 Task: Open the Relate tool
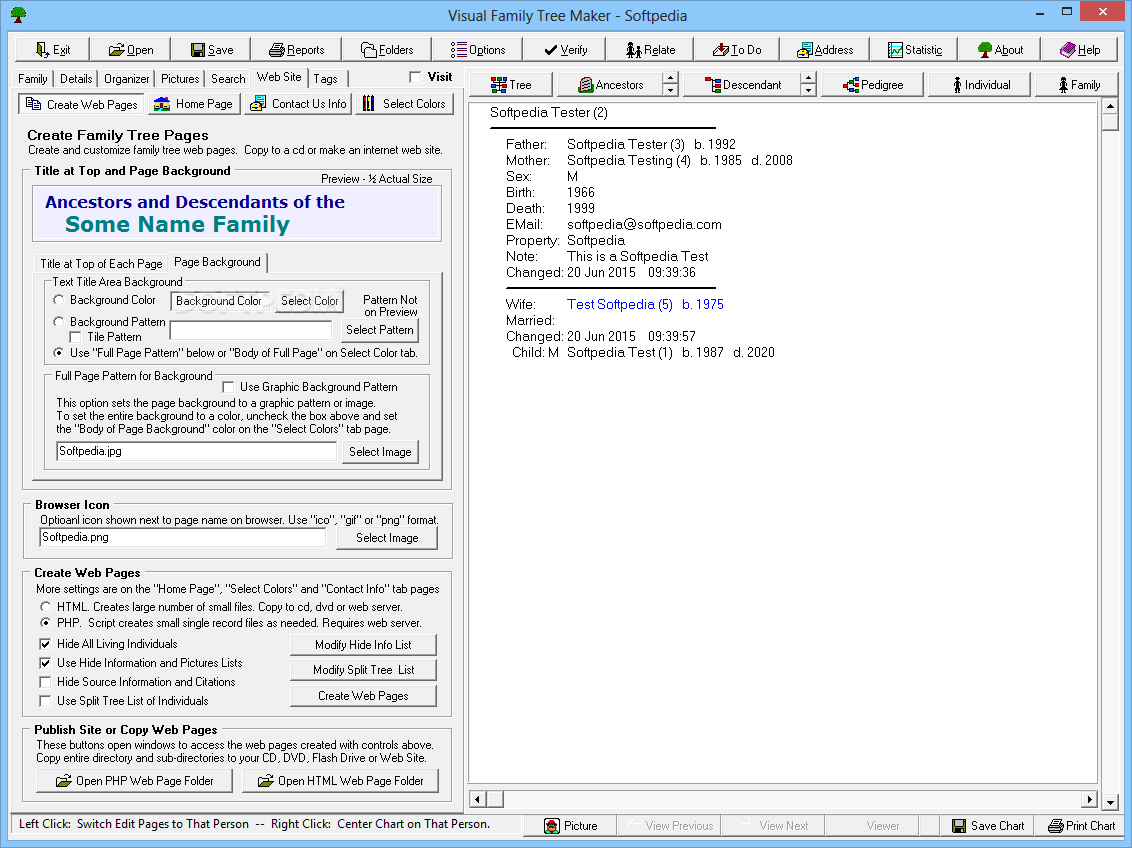coord(650,50)
